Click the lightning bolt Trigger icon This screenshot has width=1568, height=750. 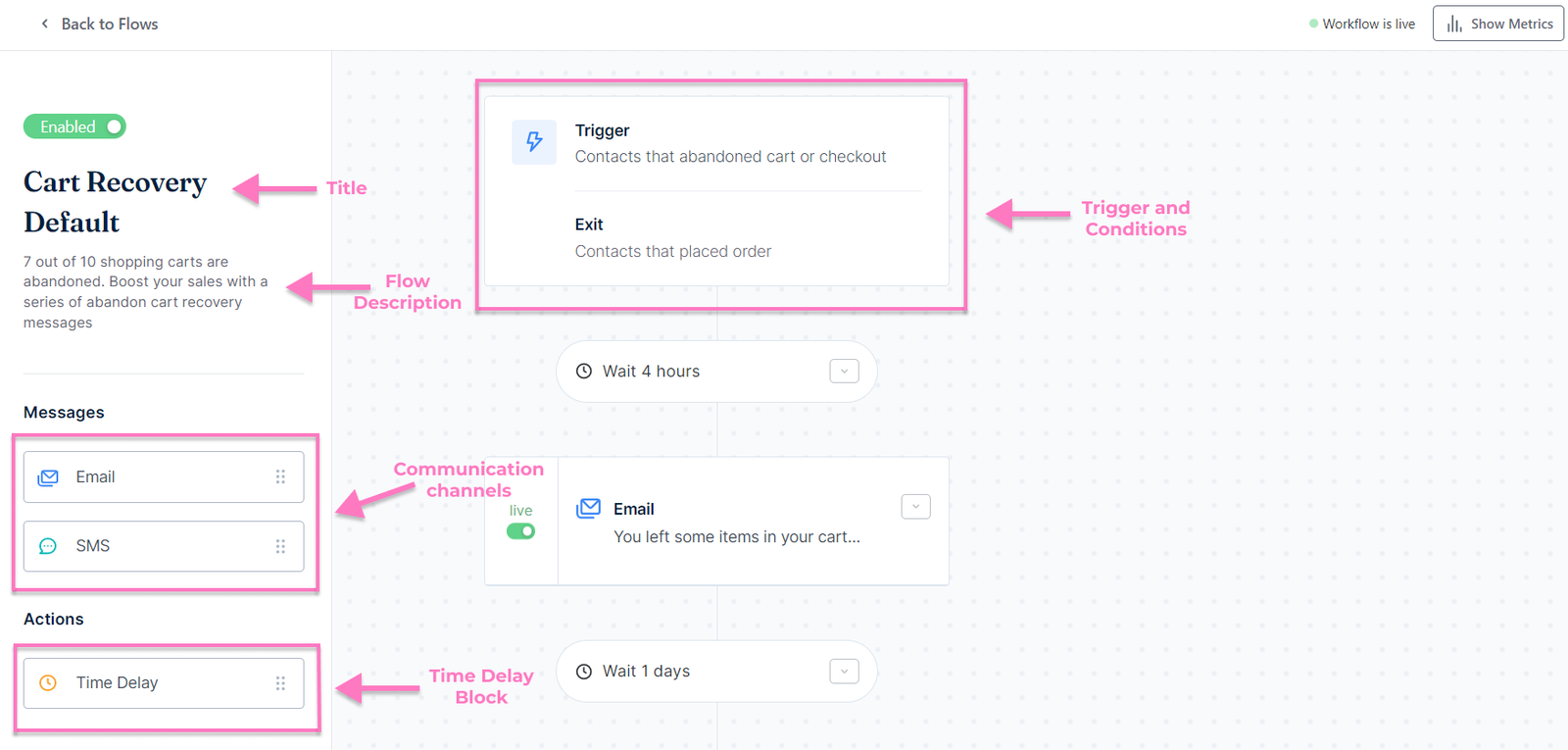pyautogui.click(x=534, y=142)
